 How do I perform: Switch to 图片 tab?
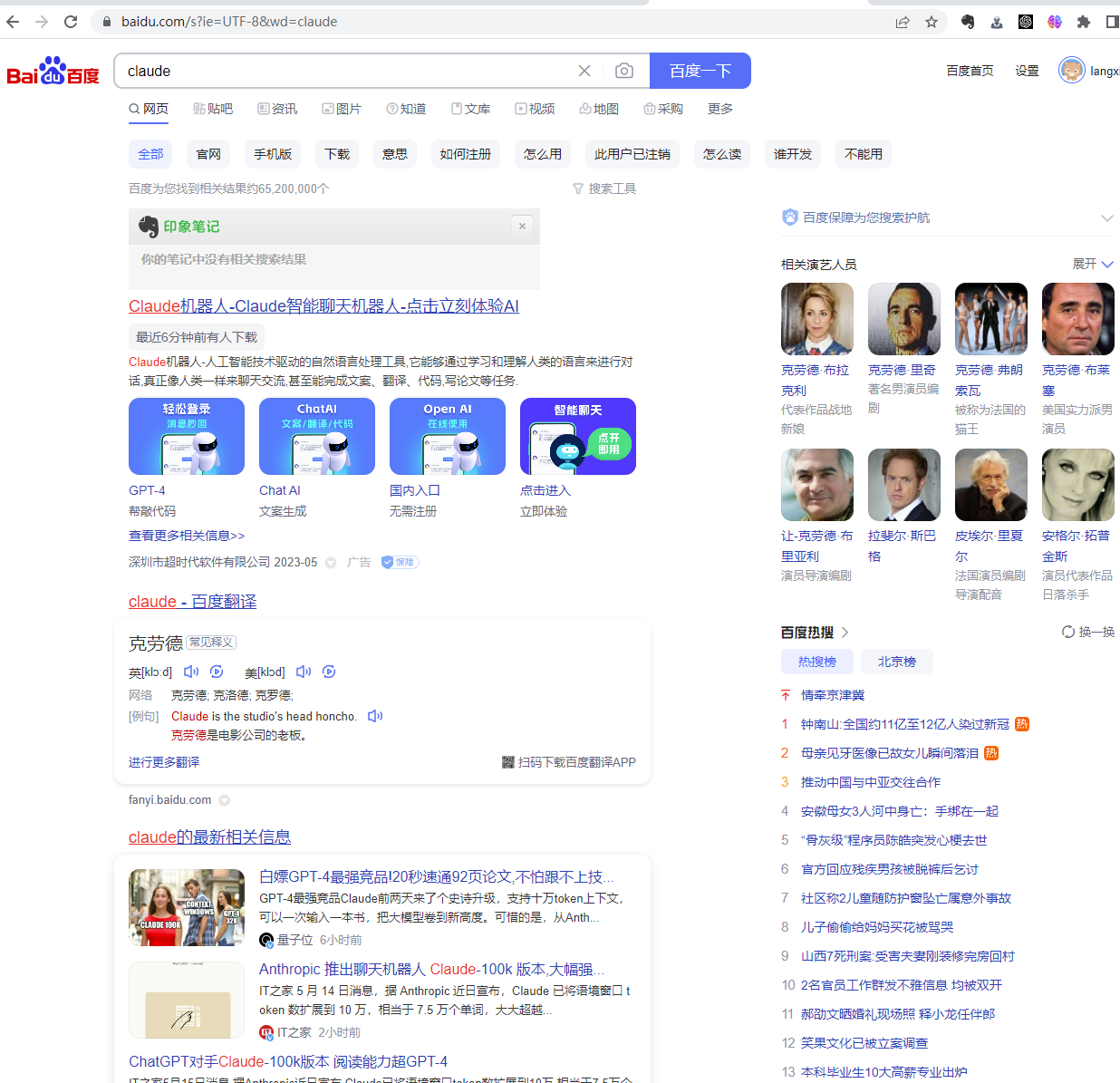pyautogui.click(x=342, y=109)
